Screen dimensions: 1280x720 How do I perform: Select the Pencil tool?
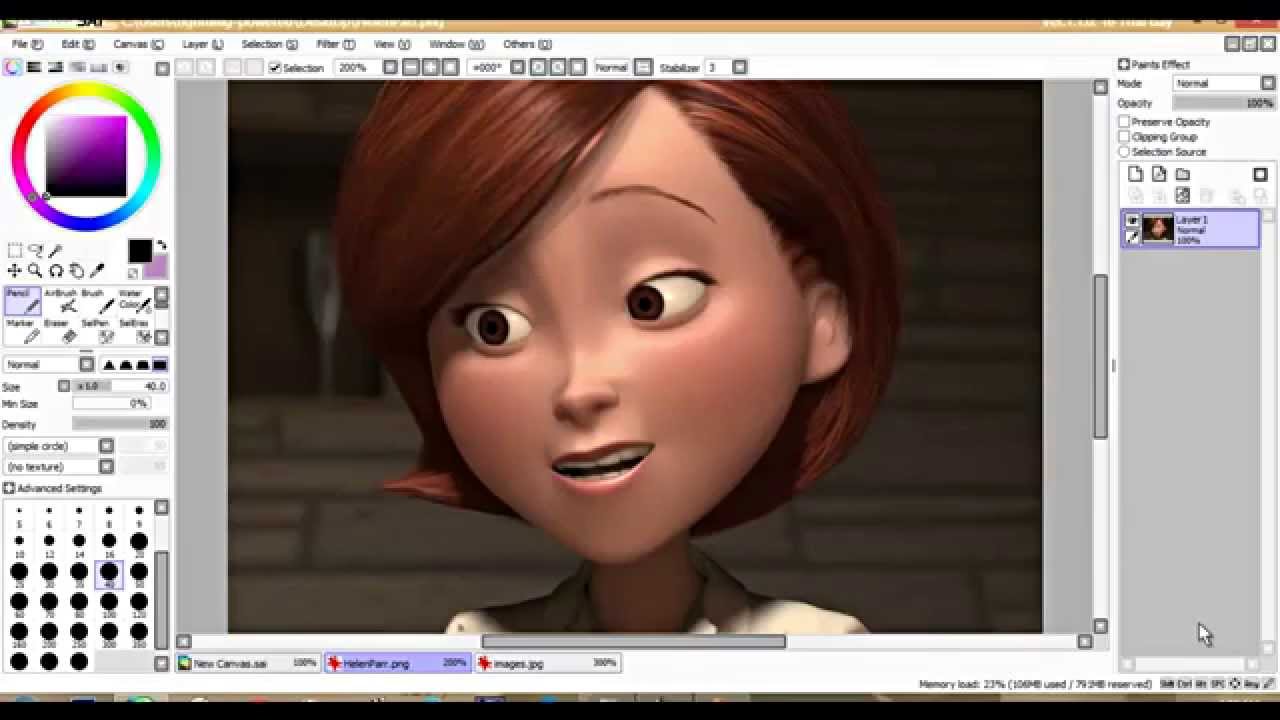(21, 301)
